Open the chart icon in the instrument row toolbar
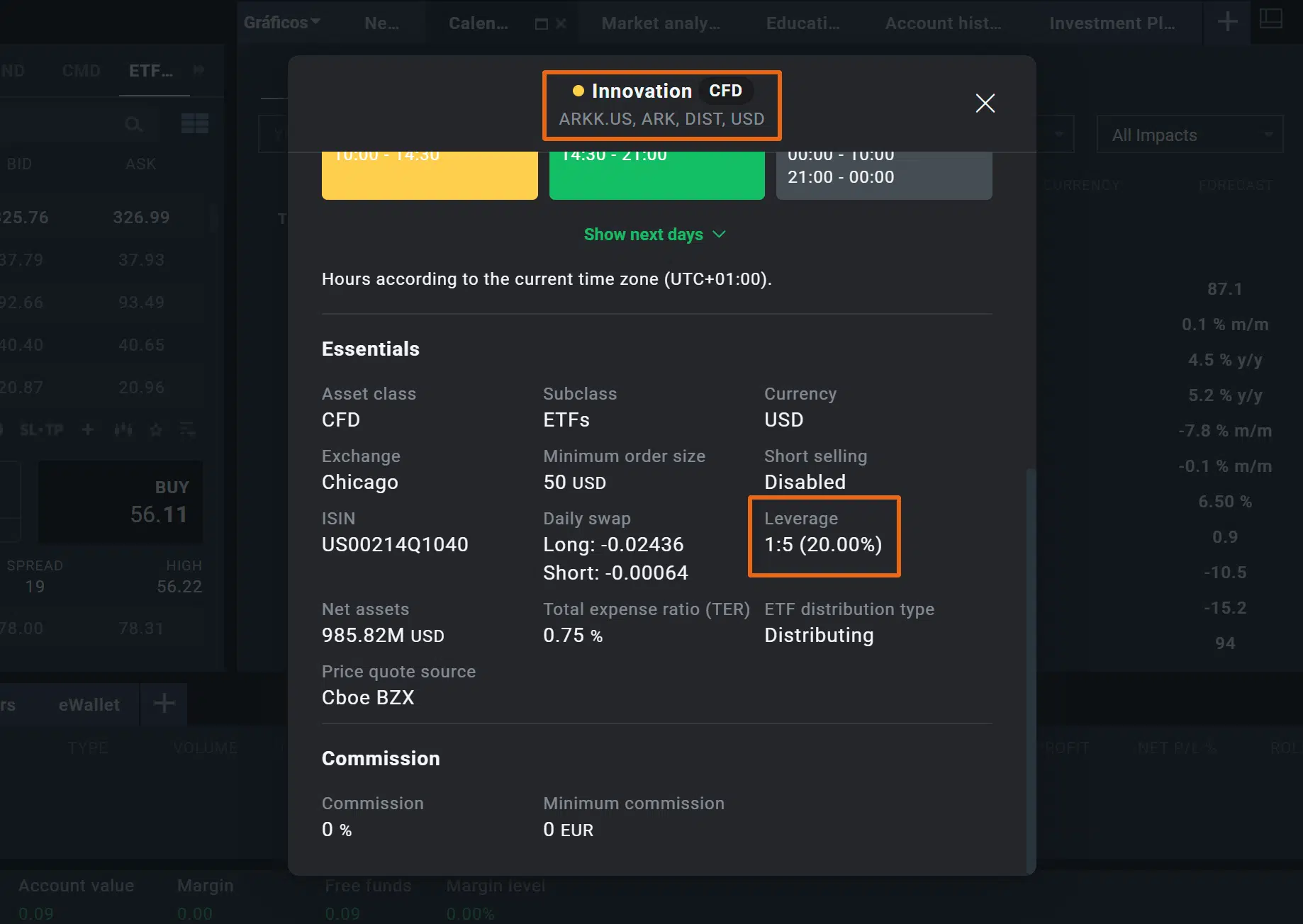The width and height of the screenshot is (1303, 924). pos(123,429)
